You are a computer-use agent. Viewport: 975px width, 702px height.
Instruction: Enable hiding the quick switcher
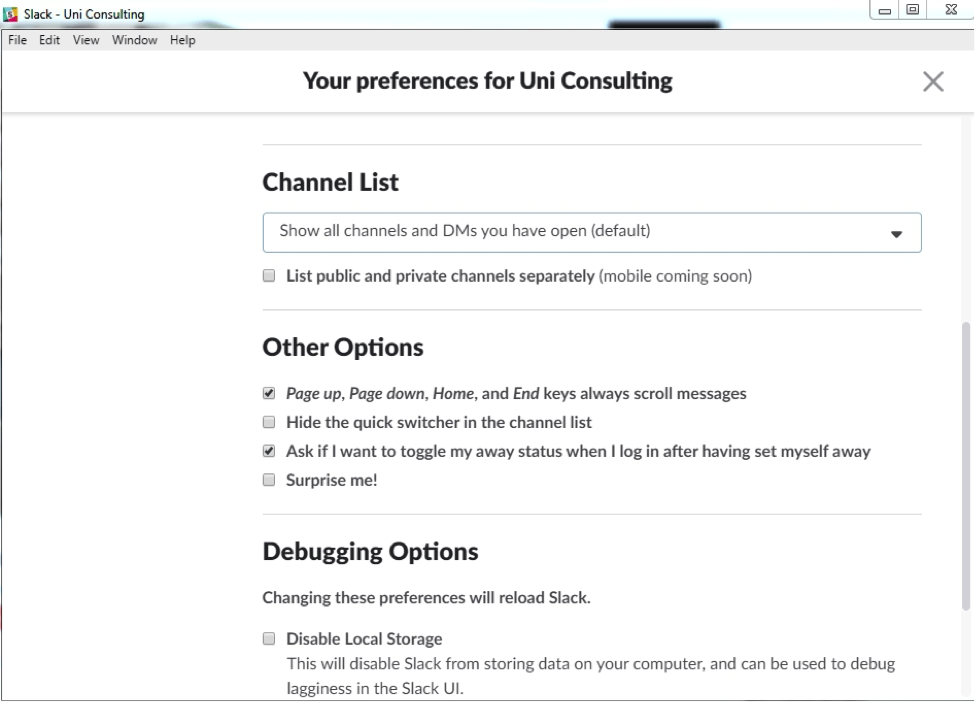coord(268,422)
